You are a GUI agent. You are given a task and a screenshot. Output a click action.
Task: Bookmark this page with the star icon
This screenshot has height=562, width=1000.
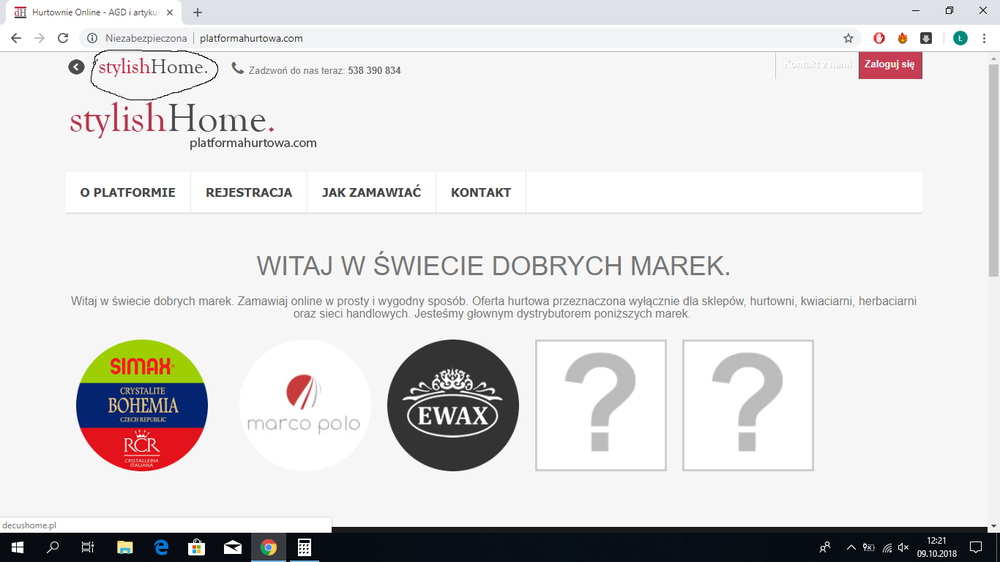pyautogui.click(x=848, y=38)
